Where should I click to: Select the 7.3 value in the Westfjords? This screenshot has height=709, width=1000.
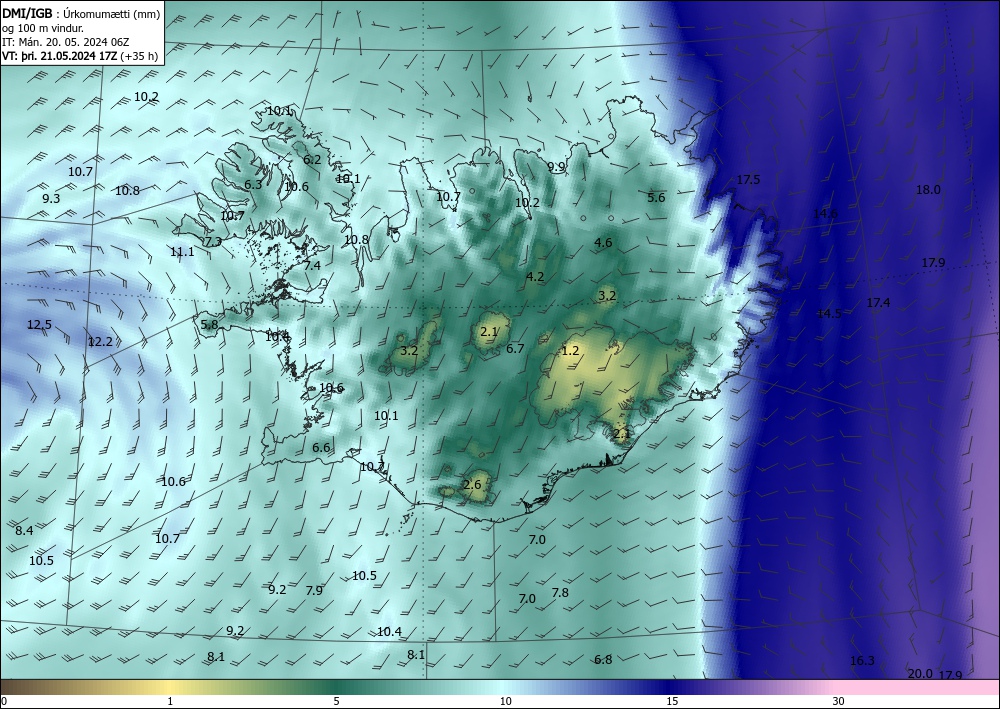213,242
